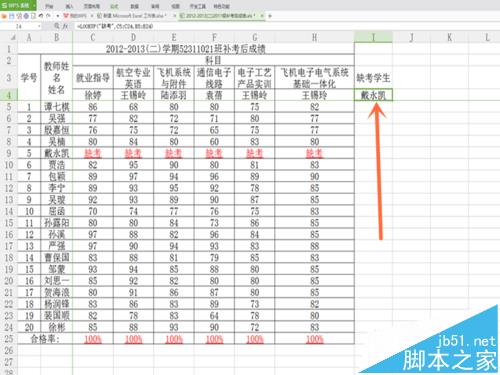This screenshot has height=375, width=500.
Task: Click teacher name 徐婷 in row 4
Action: tap(93, 95)
